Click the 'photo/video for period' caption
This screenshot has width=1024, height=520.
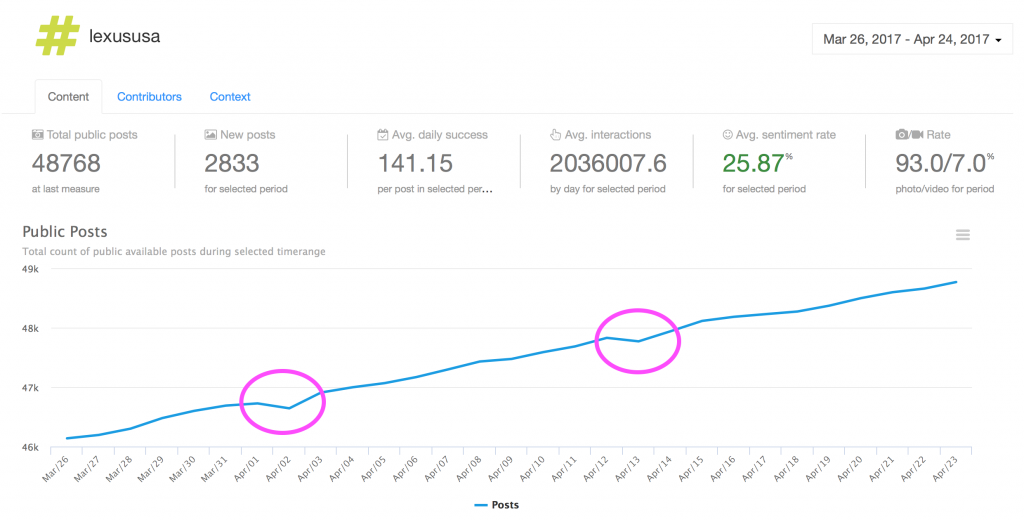pos(944,189)
